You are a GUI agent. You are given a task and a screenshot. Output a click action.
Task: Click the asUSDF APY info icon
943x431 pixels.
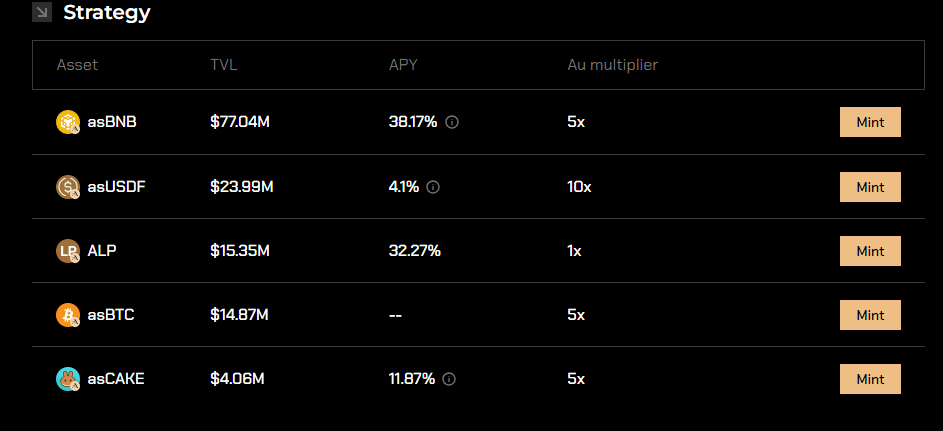click(433, 187)
